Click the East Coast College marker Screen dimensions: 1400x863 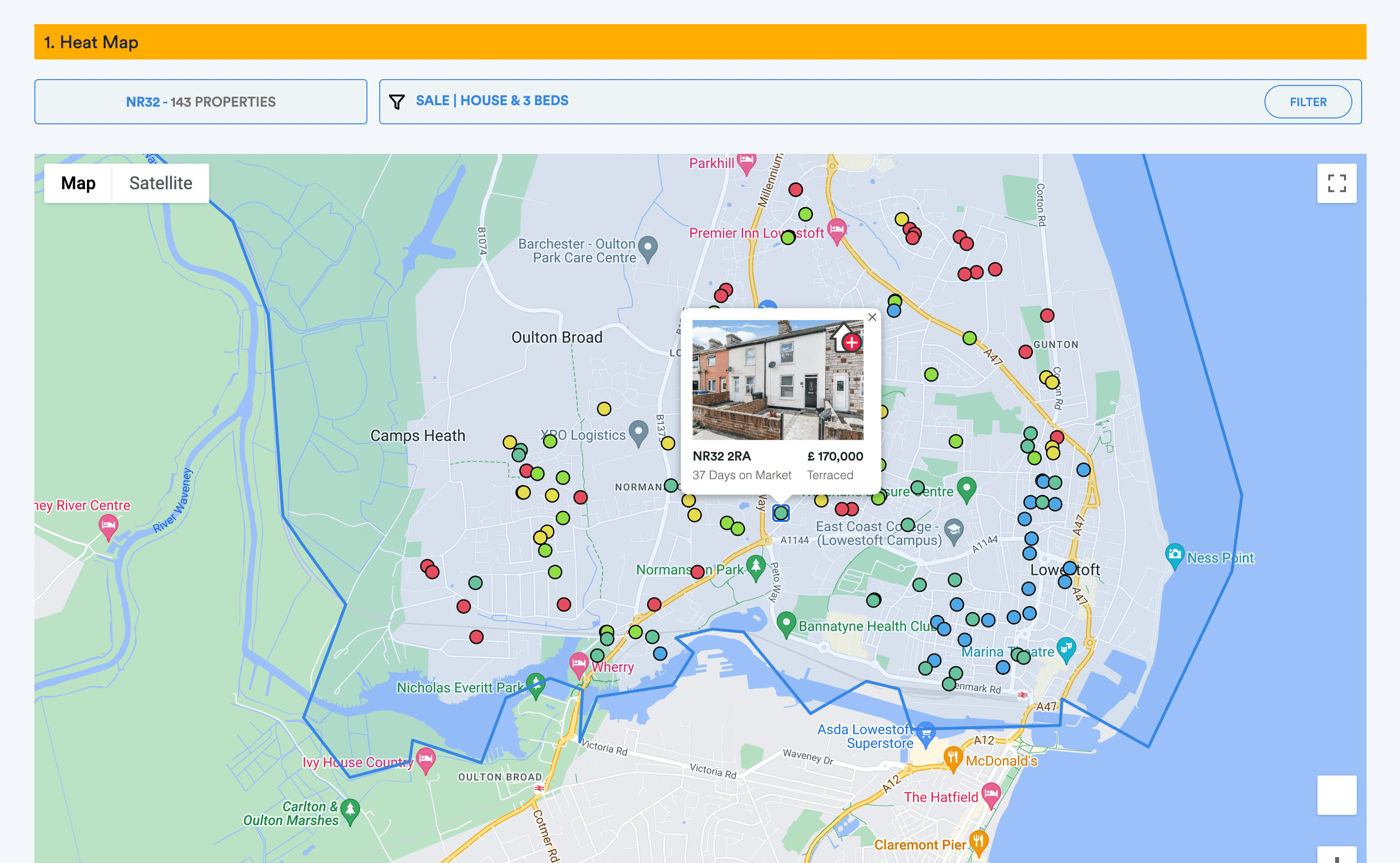pos(953,529)
